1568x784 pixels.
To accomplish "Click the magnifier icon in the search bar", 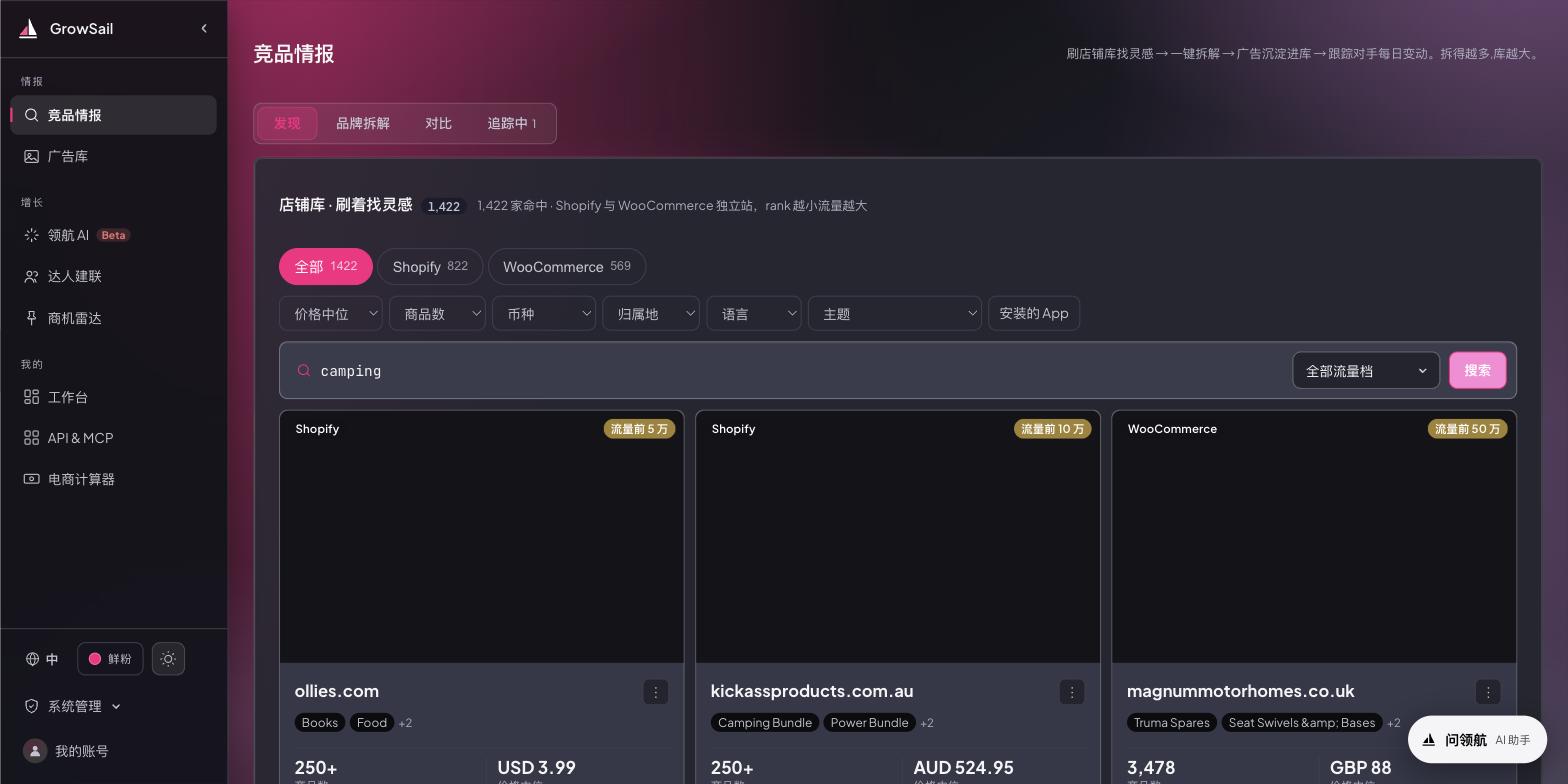I will point(304,371).
